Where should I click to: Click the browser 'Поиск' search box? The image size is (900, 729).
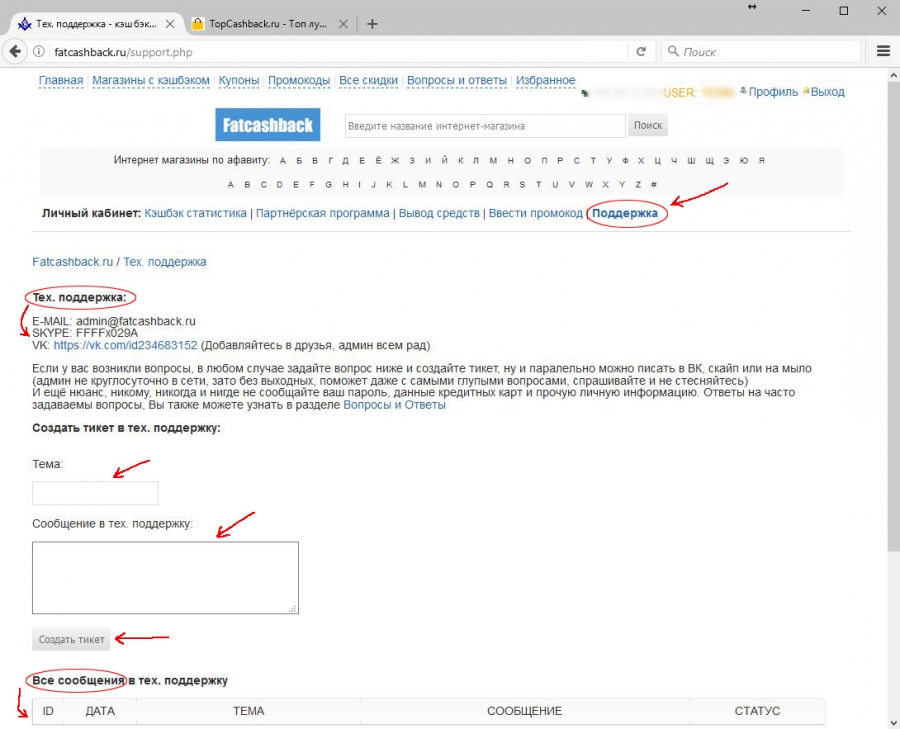[x=761, y=52]
